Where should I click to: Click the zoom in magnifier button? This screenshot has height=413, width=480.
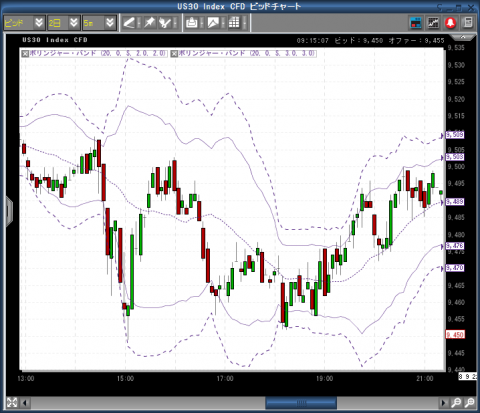[x=456, y=403]
